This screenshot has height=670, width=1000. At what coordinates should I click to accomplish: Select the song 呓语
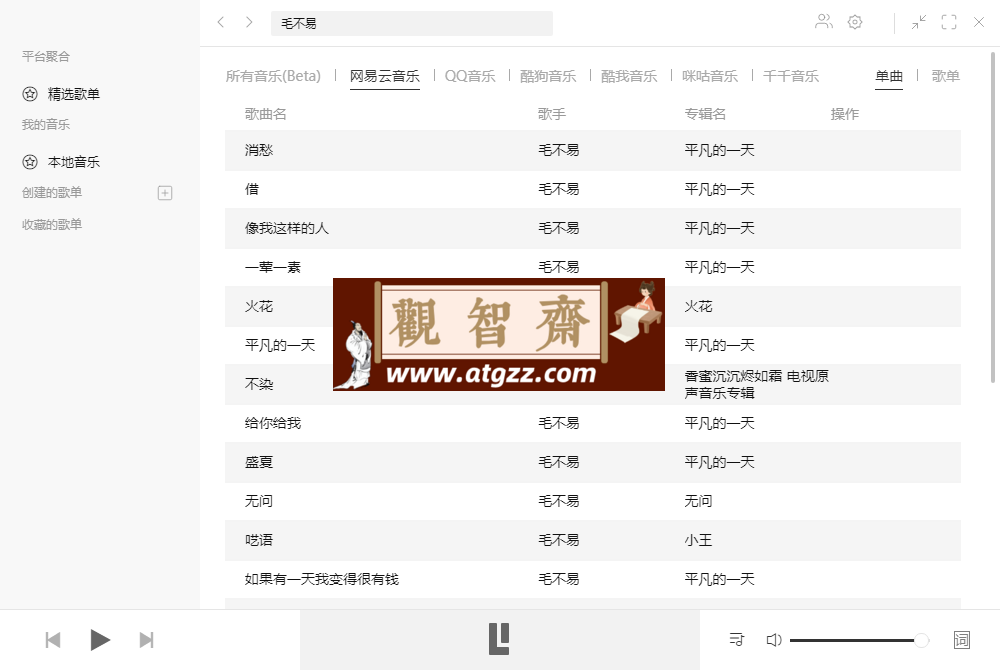click(259, 540)
